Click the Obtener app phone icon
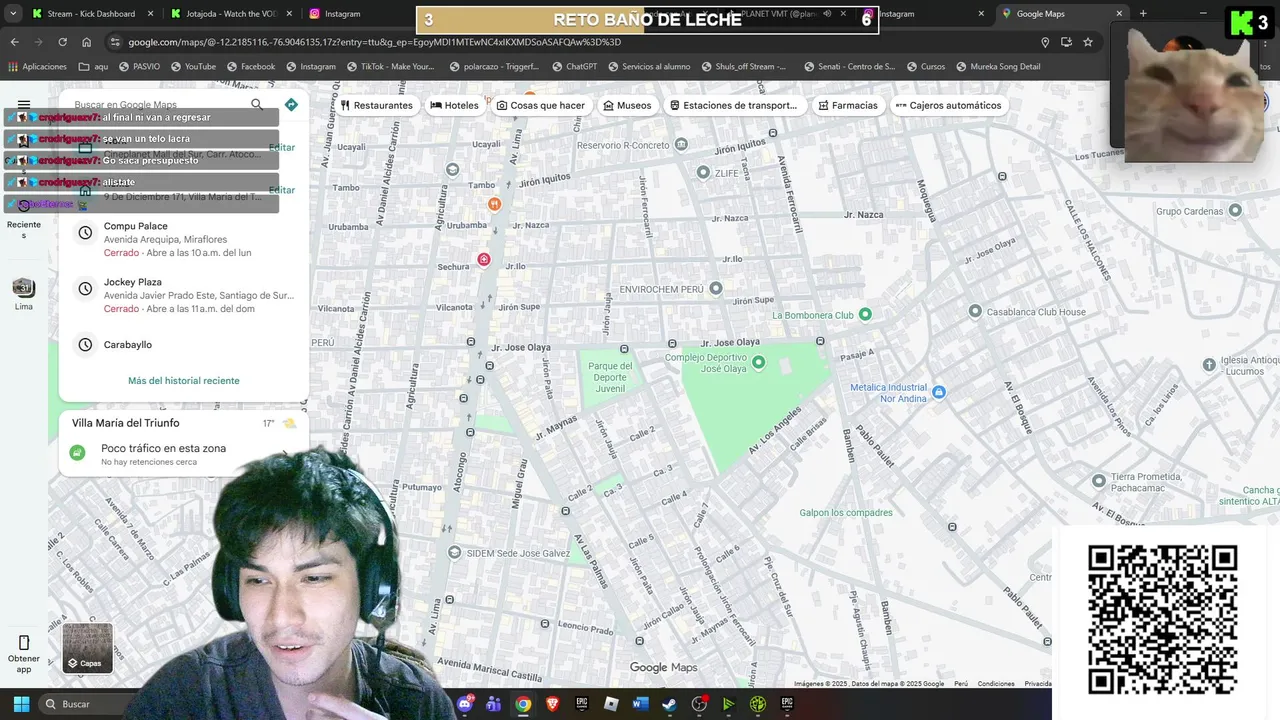 tap(24, 643)
